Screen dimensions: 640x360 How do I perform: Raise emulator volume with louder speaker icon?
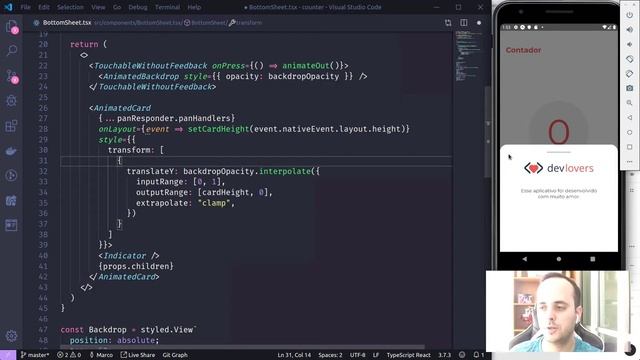click(629, 29)
